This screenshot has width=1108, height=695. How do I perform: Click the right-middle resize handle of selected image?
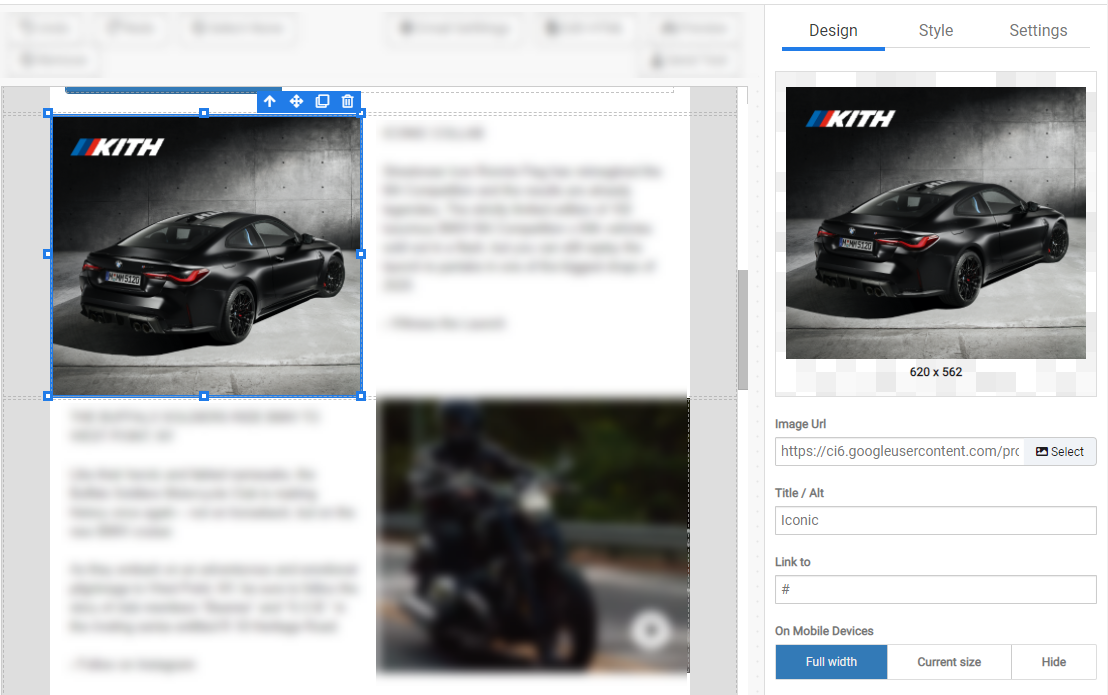point(361,254)
